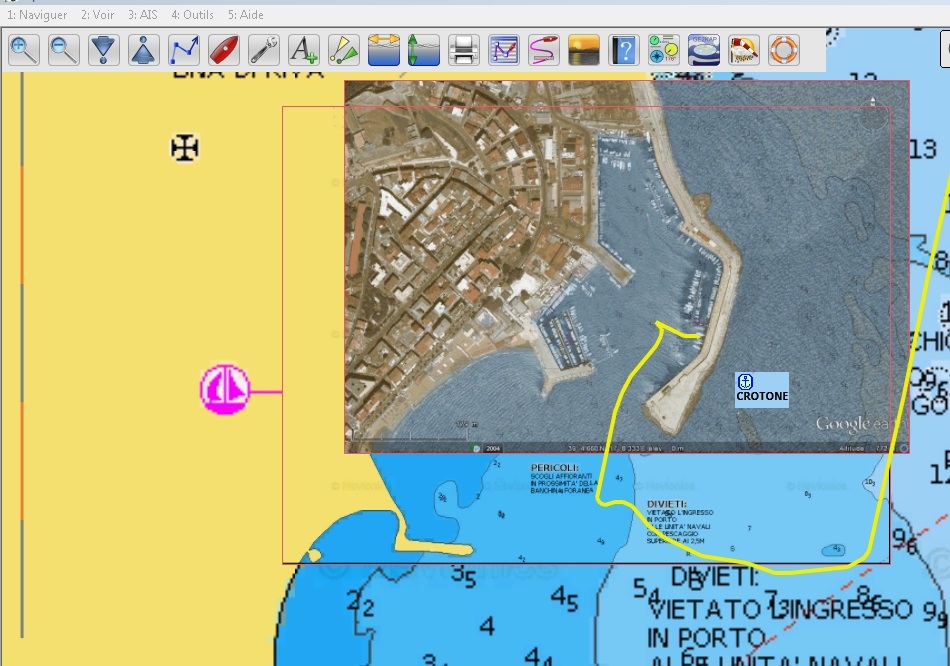Click the printer icon
This screenshot has height=666, width=950.
coord(464,49)
